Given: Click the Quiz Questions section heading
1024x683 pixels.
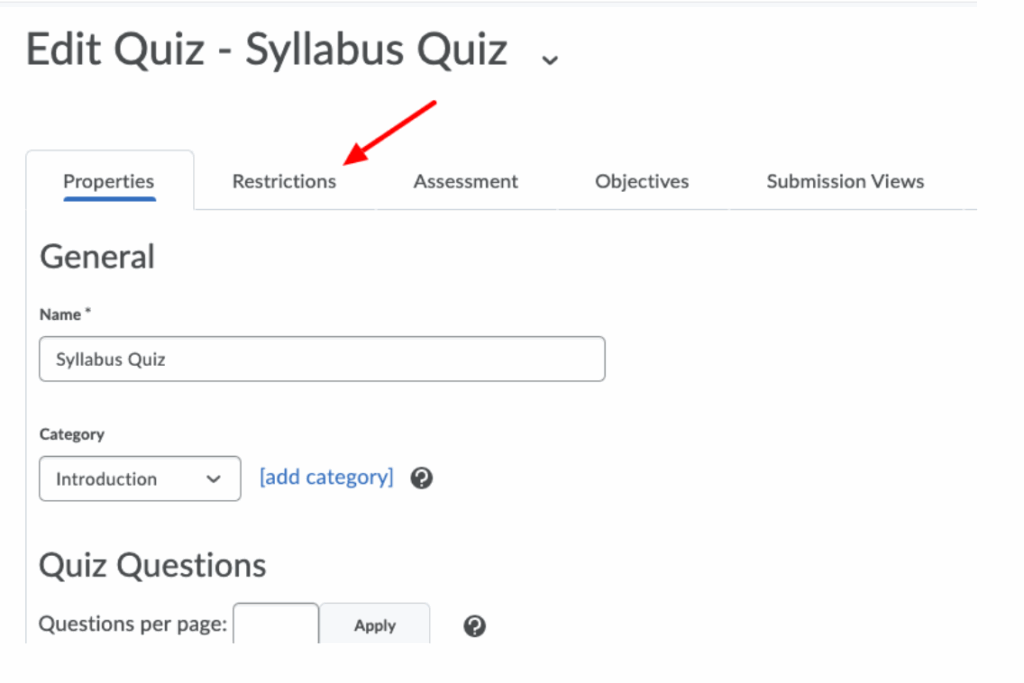Looking at the screenshot, I should pos(152,565).
